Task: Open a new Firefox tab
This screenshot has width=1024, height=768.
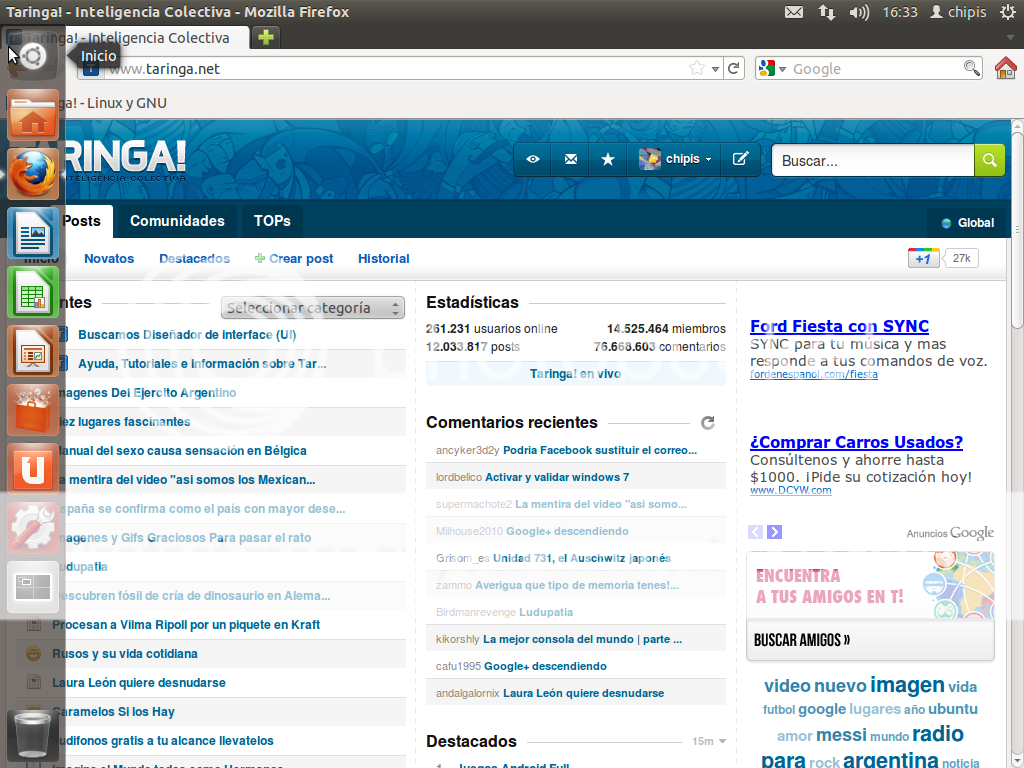Action: [x=266, y=37]
